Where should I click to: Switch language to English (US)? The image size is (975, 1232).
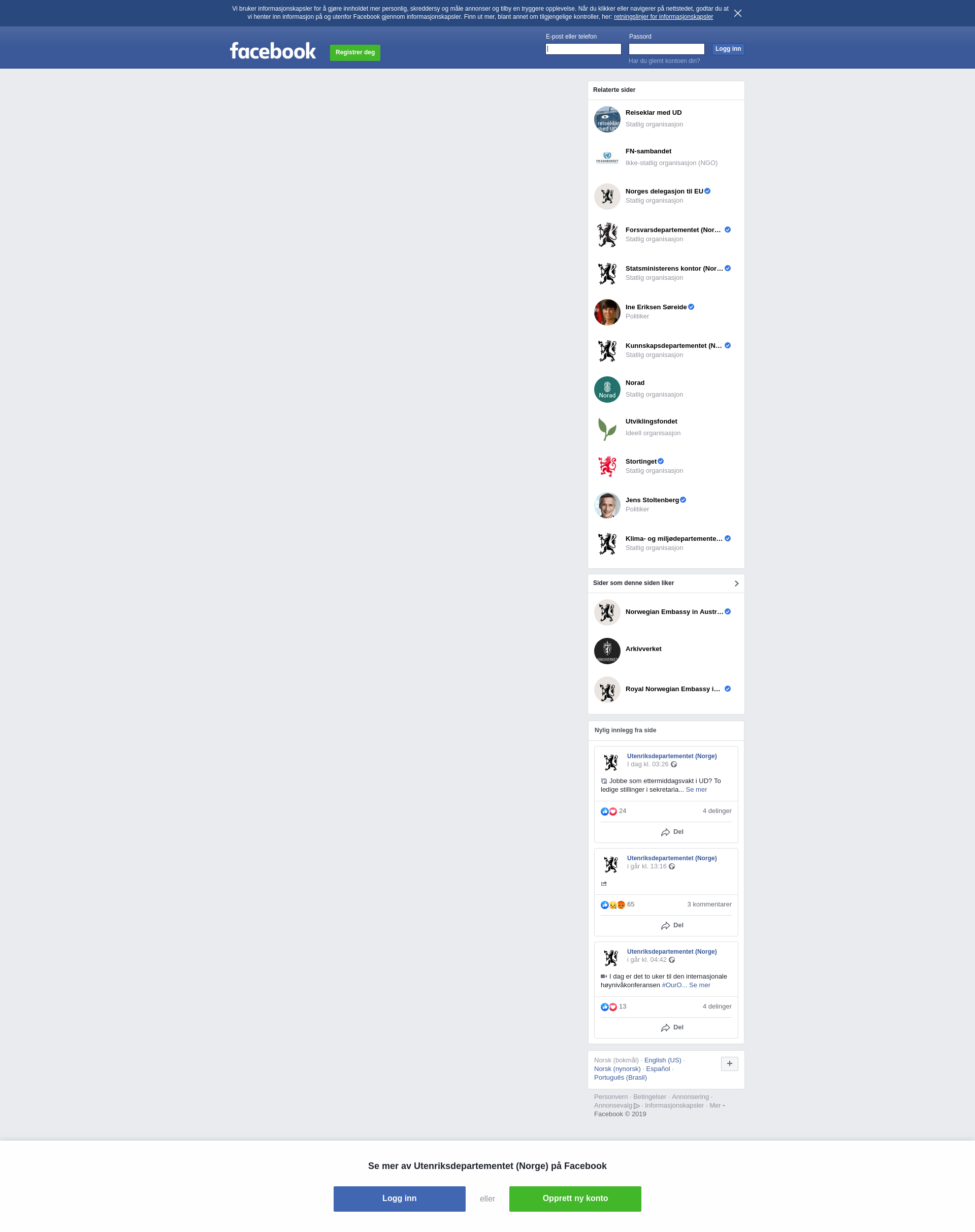tap(662, 1060)
